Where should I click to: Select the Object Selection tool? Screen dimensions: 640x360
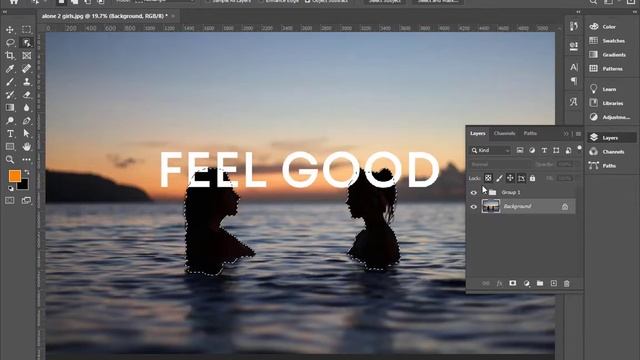[27, 42]
